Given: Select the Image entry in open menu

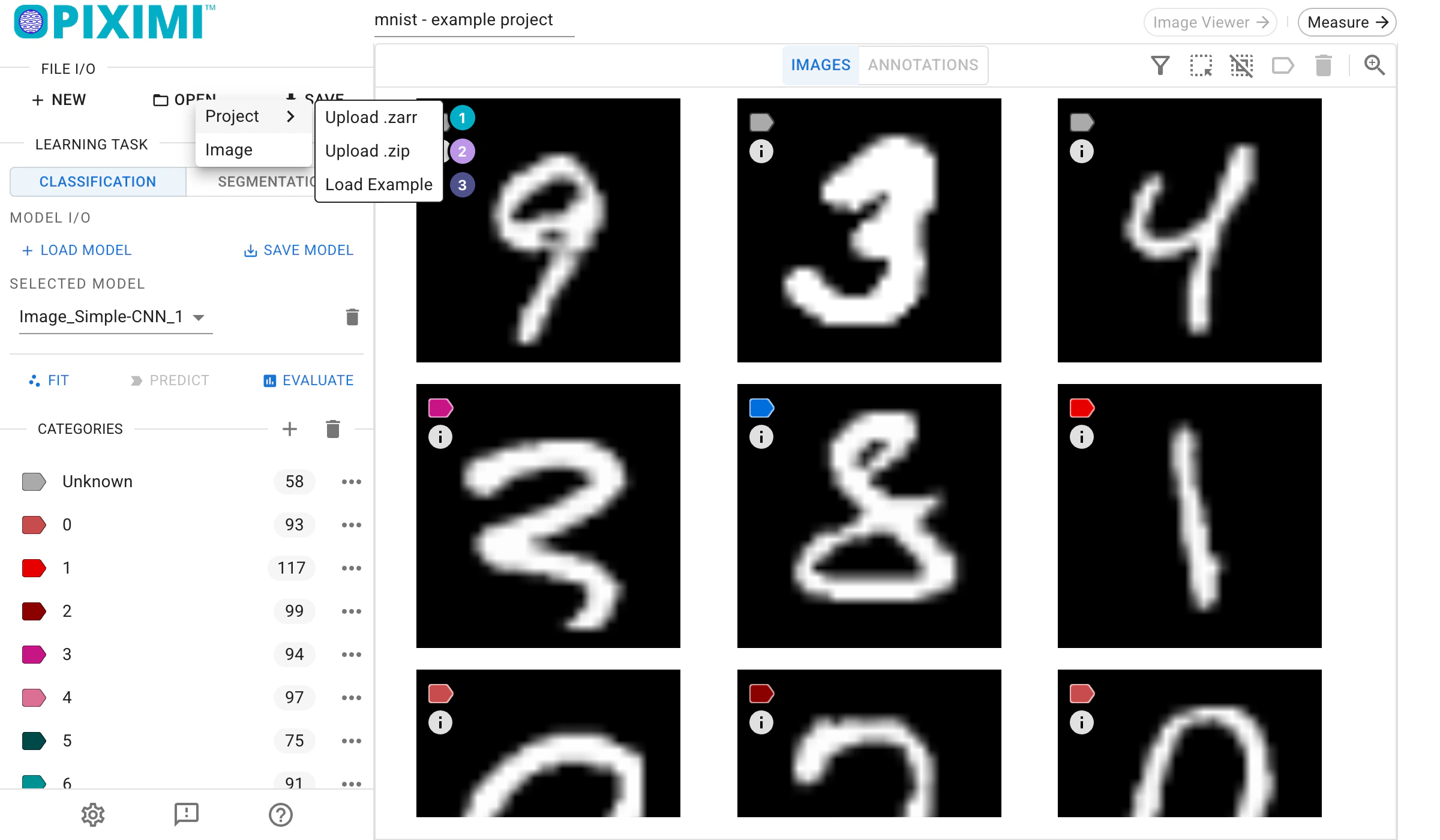Looking at the screenshot, I should coord(253,150).
